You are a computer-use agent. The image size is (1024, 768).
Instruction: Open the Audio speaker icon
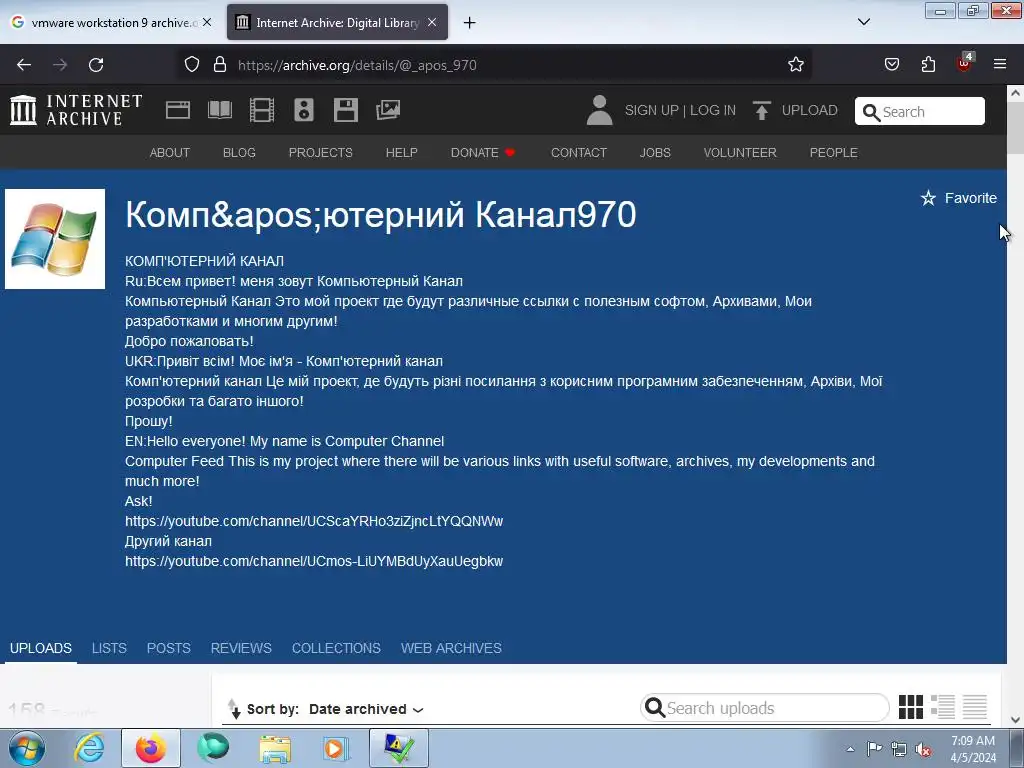point(304,110)
